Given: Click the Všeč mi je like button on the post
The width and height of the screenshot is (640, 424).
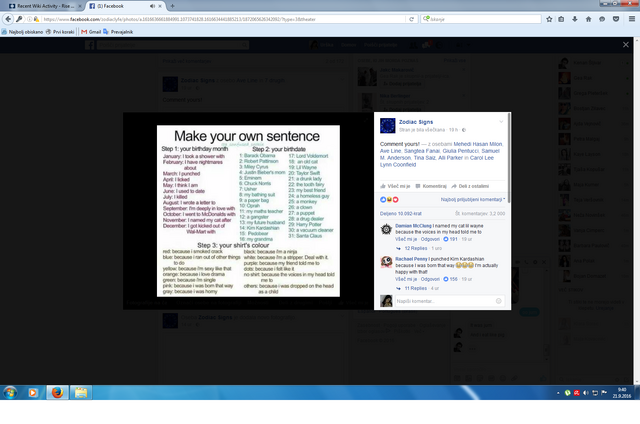Looking at the screenshot, I should (x=395, y=186).
